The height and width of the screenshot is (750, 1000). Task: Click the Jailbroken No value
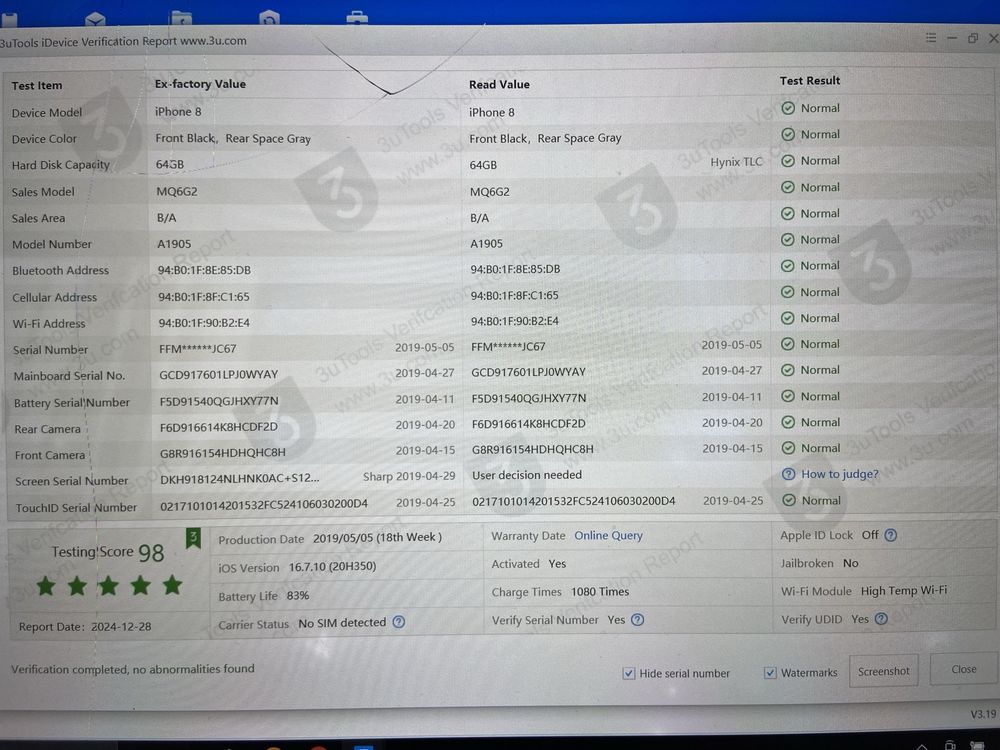click(850, 563)
